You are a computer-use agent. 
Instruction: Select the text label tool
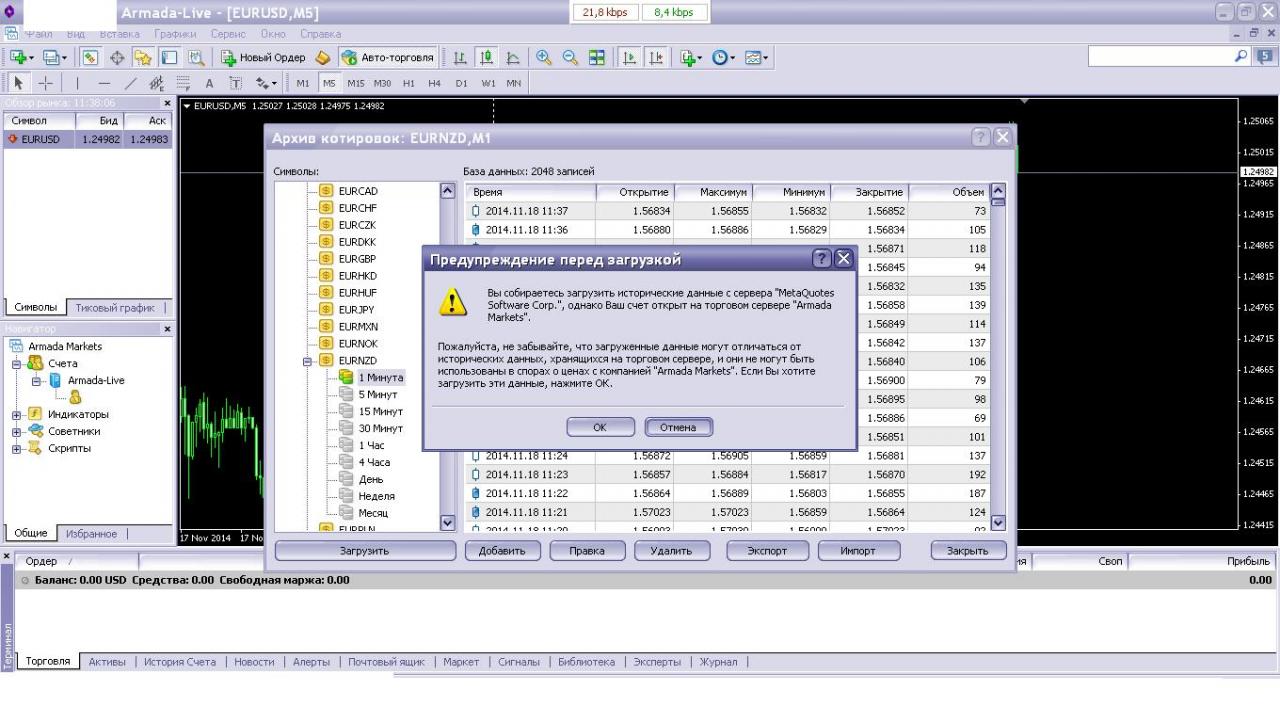coord(235,83)
